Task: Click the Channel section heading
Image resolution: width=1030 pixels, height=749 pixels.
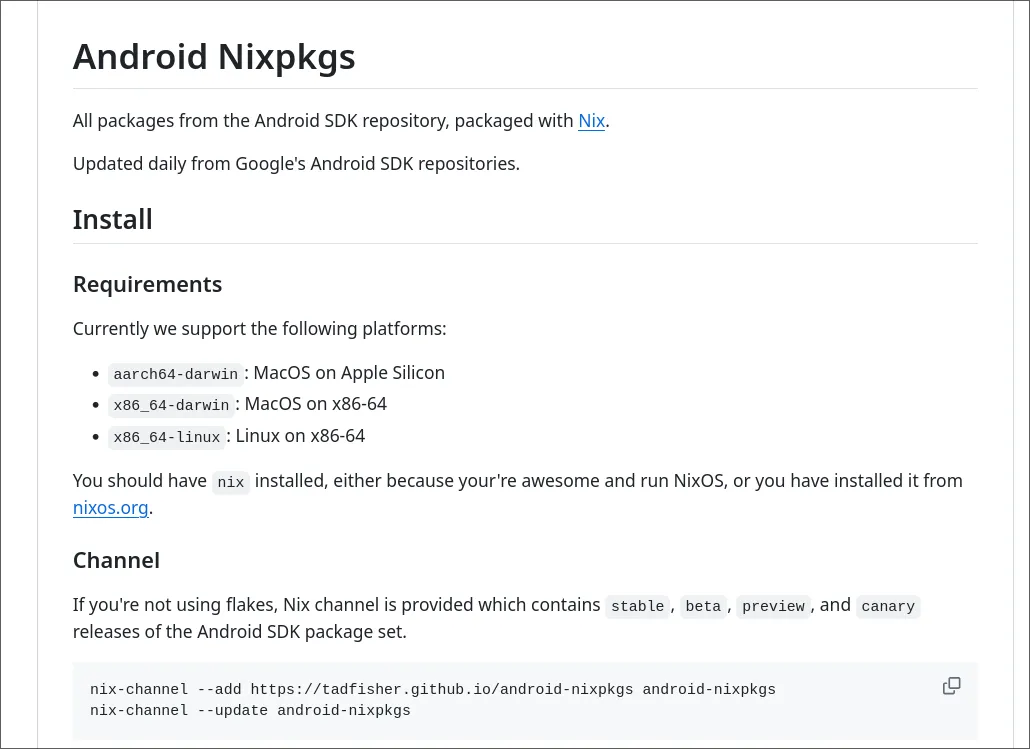Action: click(x=116, y=560)
